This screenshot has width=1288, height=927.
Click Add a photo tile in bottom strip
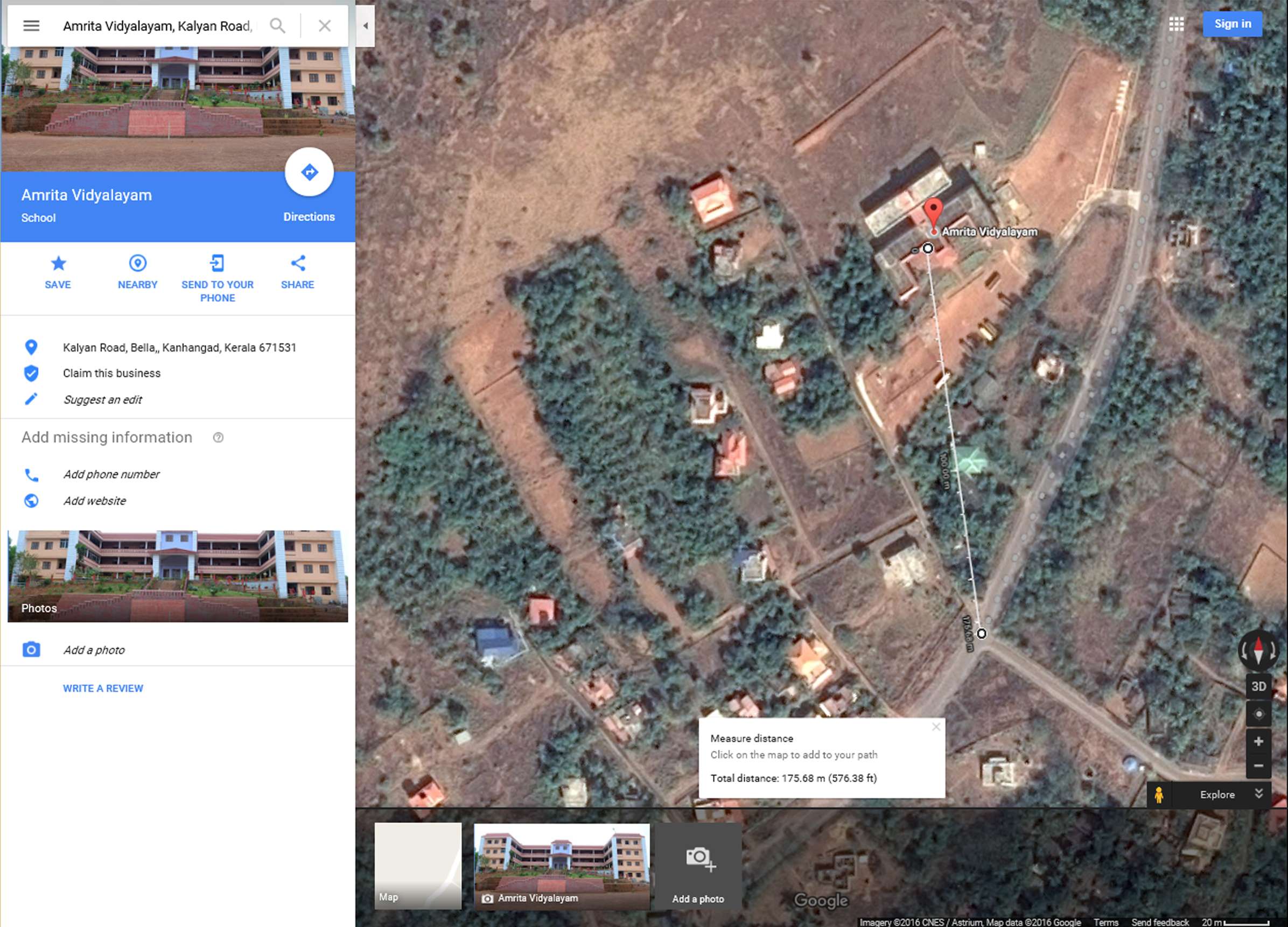tap(698, 866)
